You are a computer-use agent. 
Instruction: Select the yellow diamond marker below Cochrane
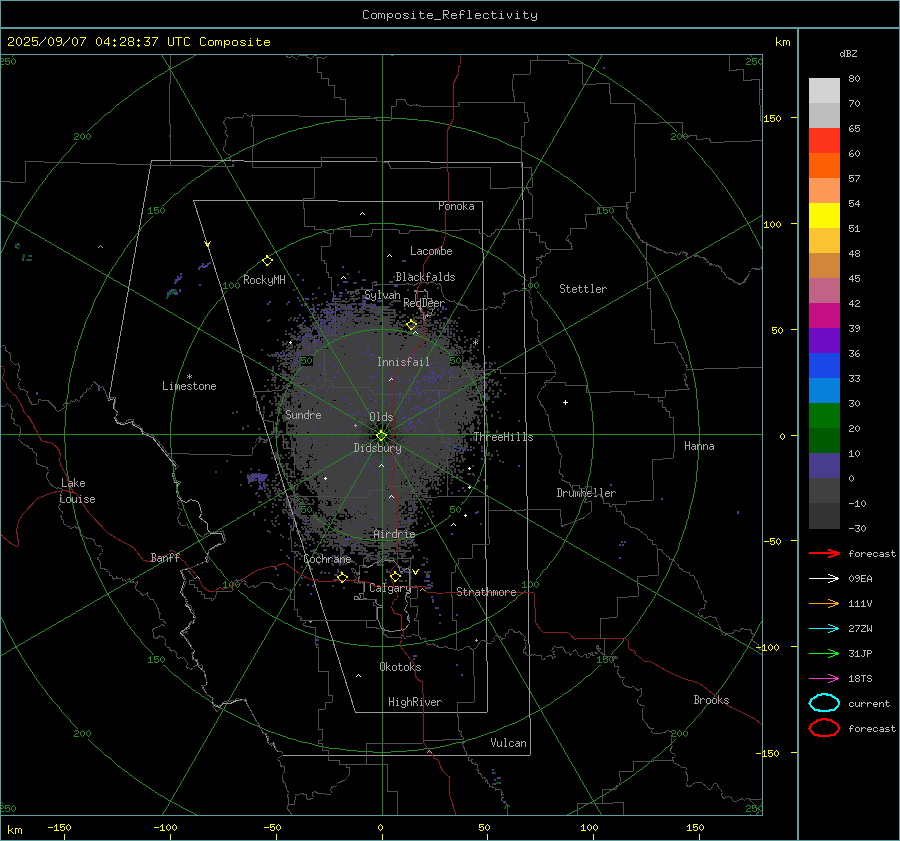(x=342, y=577)
